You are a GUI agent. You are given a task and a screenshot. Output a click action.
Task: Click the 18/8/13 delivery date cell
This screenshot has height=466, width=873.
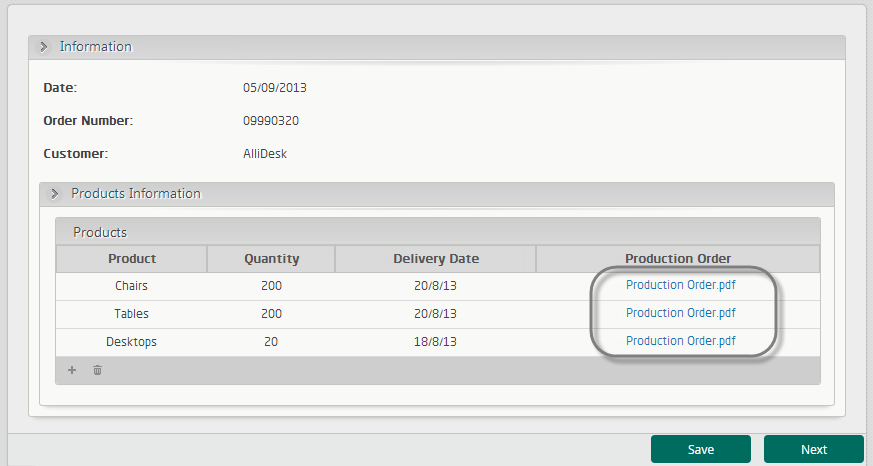[x=436, y=342]
